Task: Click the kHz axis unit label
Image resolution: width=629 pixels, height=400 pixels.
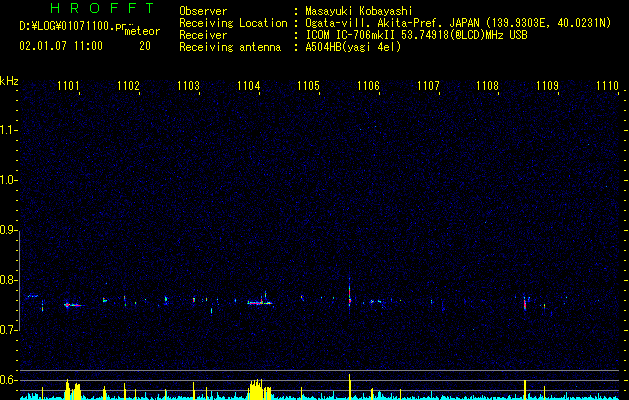Action: pos(9,81)
